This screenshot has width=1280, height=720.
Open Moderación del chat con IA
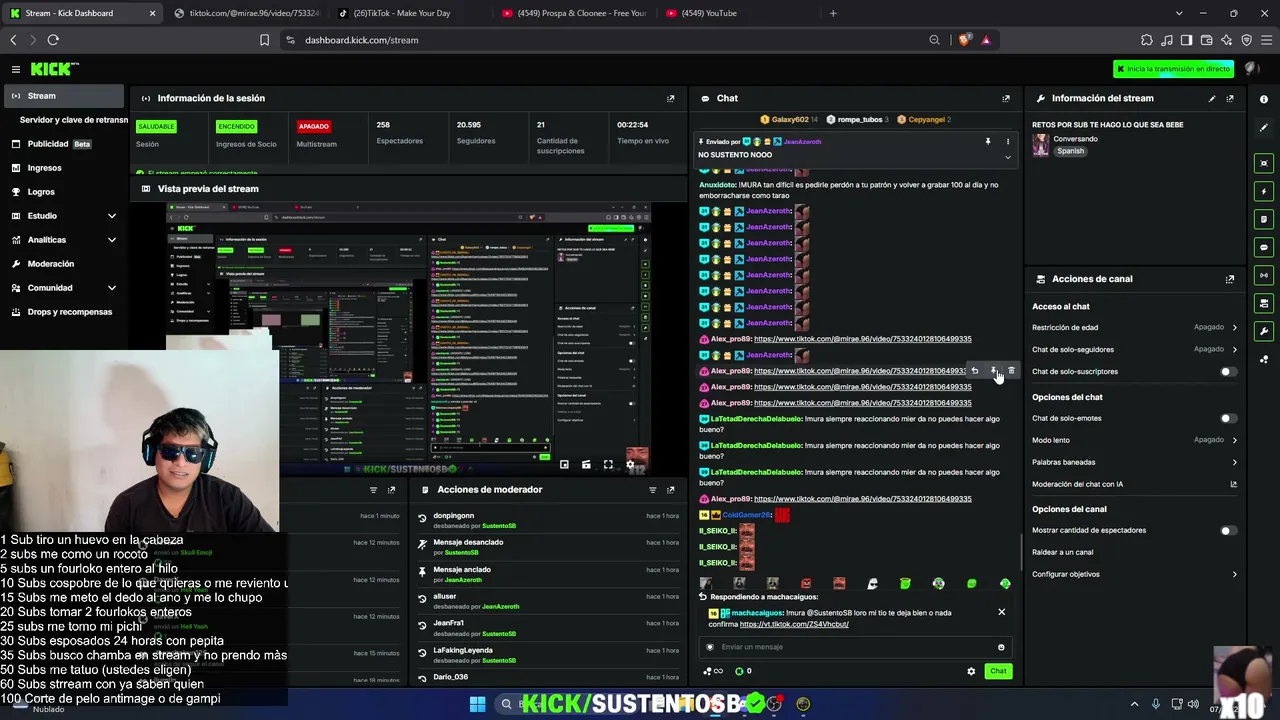point(1135,484)
